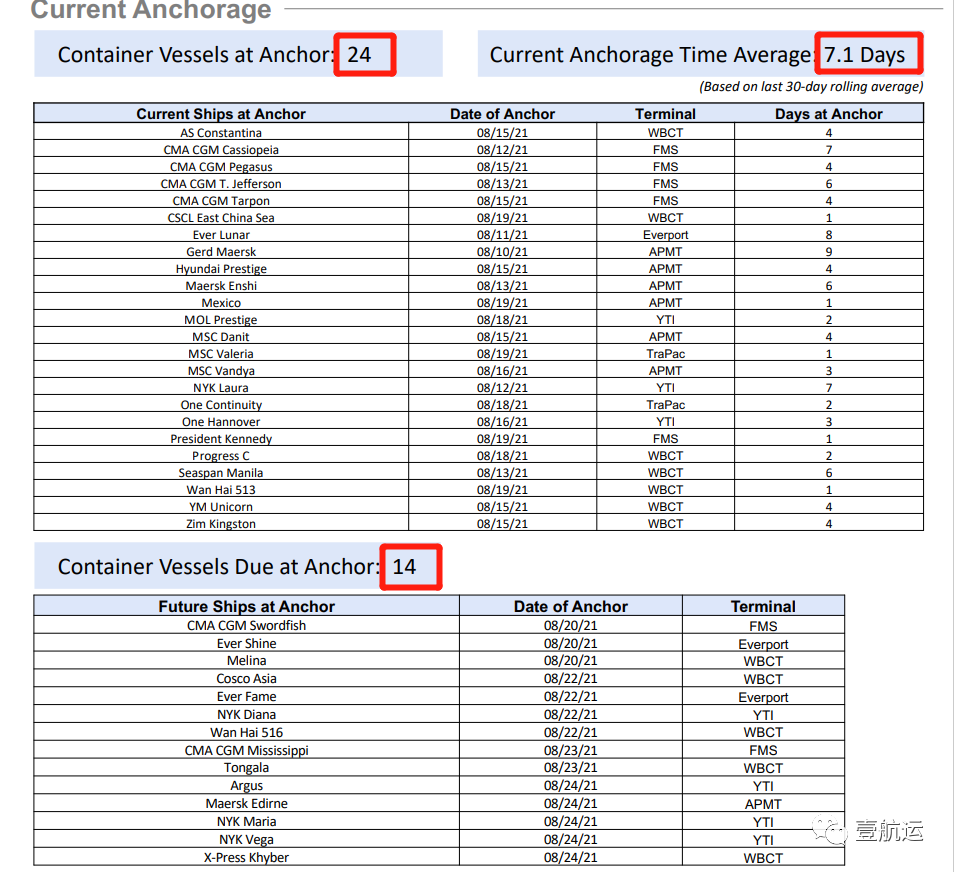This screenshot has height=872, width=954.
Task: Select ship name 'CMA CGM Tarpon'
Action: tap(221, 201)
